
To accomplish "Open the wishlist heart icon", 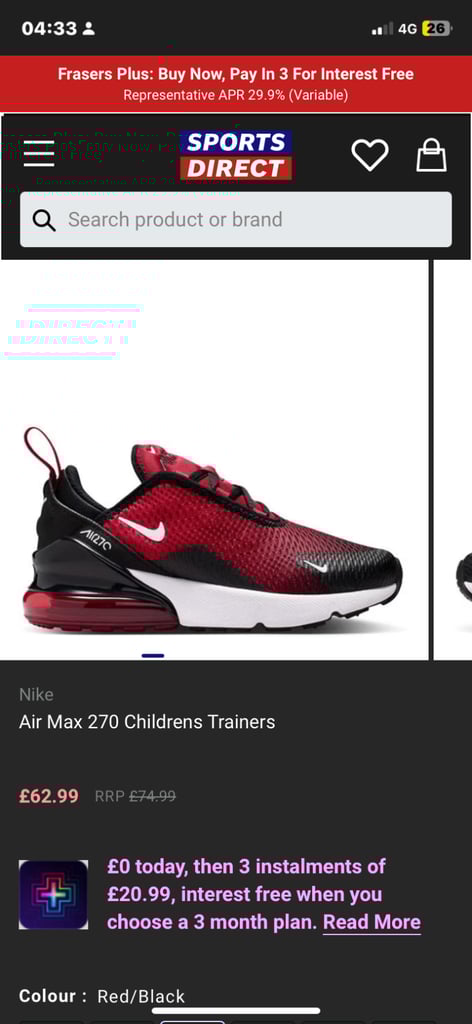I will 370,155.
